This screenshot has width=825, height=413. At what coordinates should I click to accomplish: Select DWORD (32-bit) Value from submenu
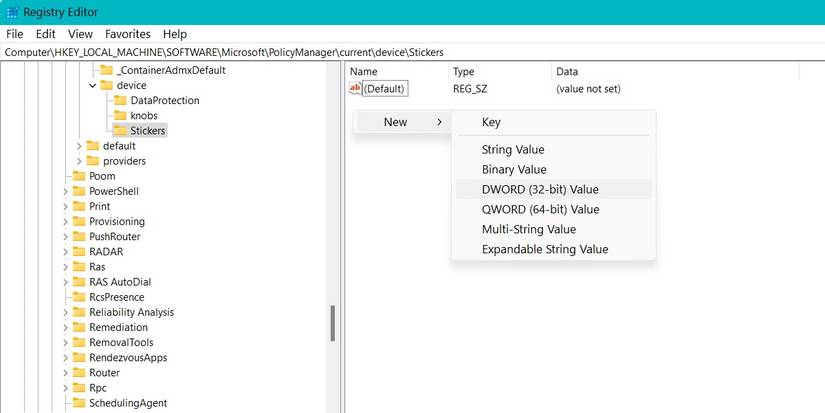point(554,189)
